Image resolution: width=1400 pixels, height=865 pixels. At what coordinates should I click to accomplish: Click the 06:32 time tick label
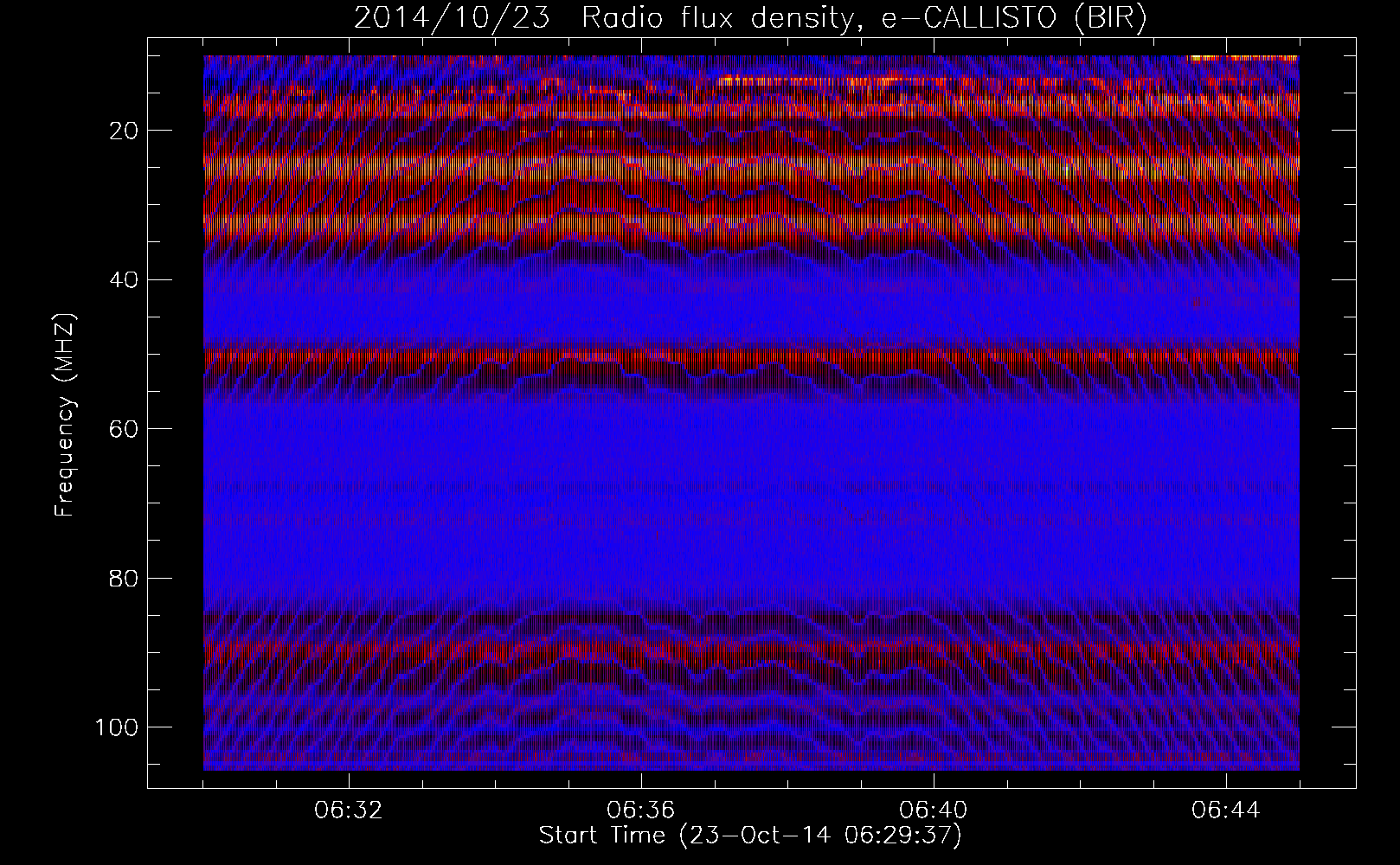point(349,811)
